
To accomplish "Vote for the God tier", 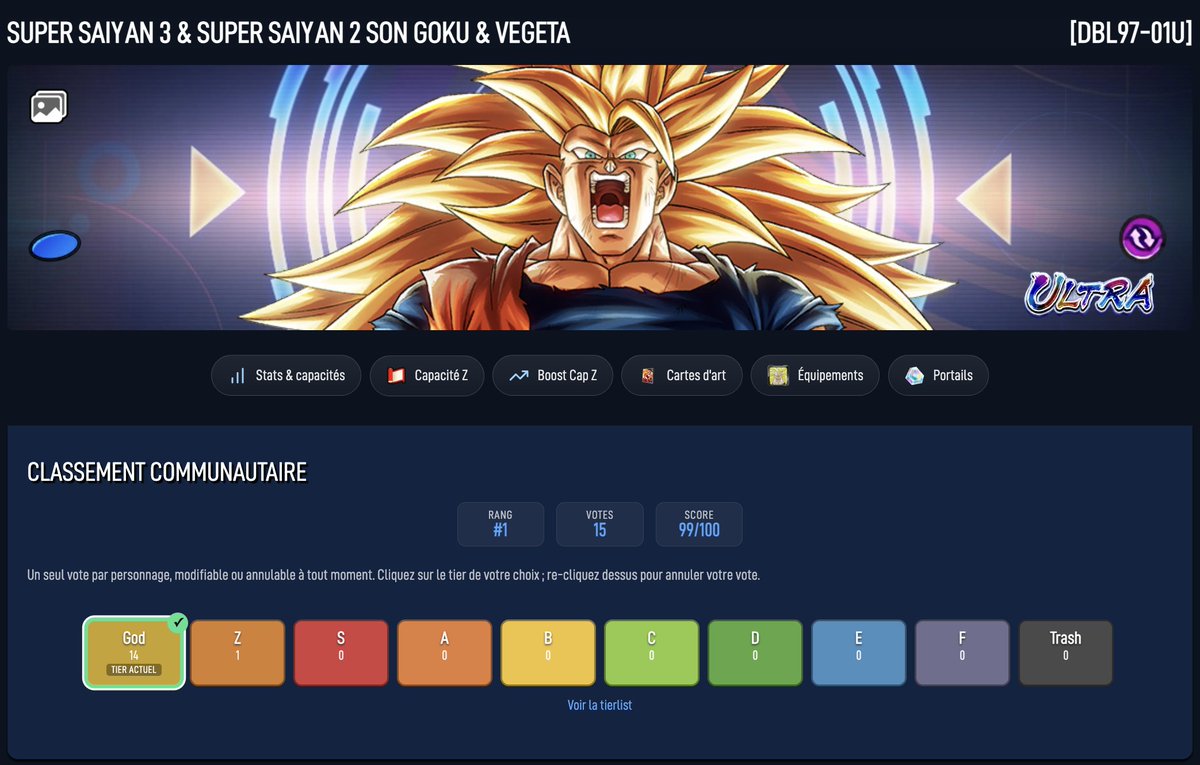I will point(134,653).
